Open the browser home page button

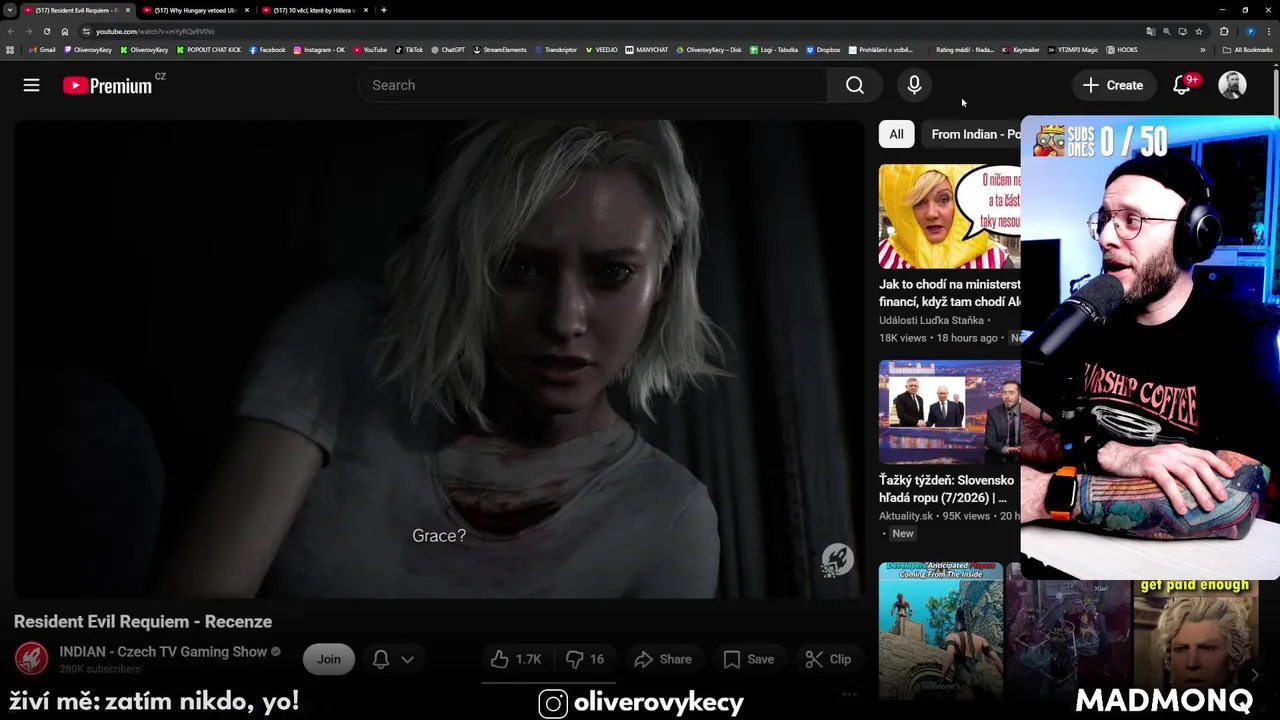[65, 31]
